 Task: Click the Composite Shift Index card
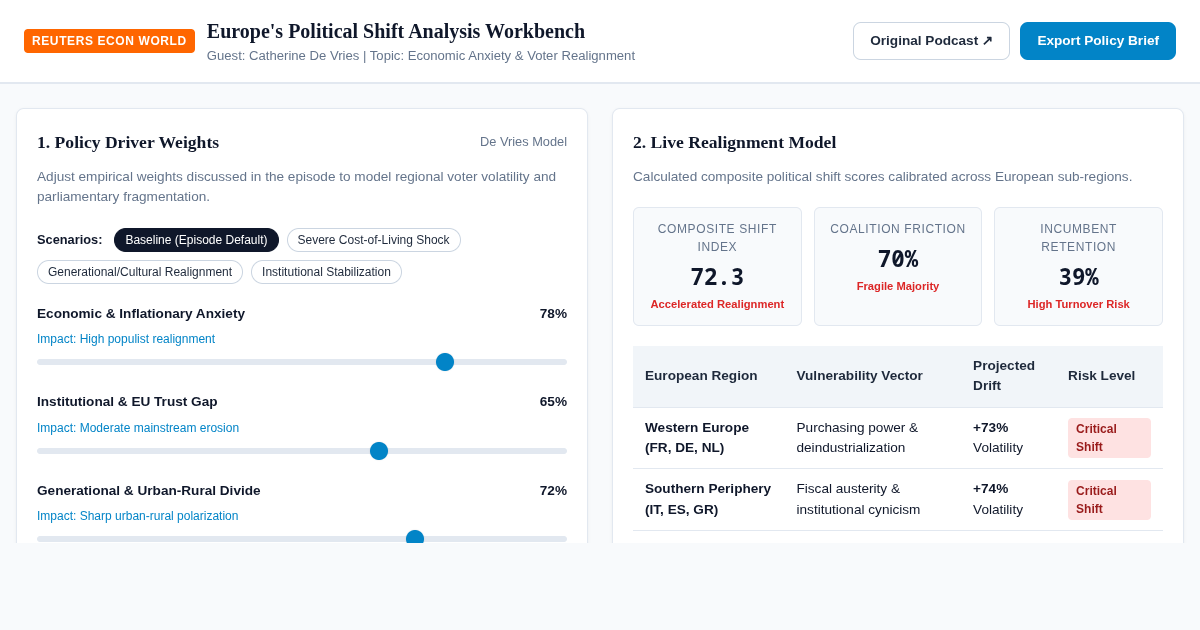coord(717,266)
